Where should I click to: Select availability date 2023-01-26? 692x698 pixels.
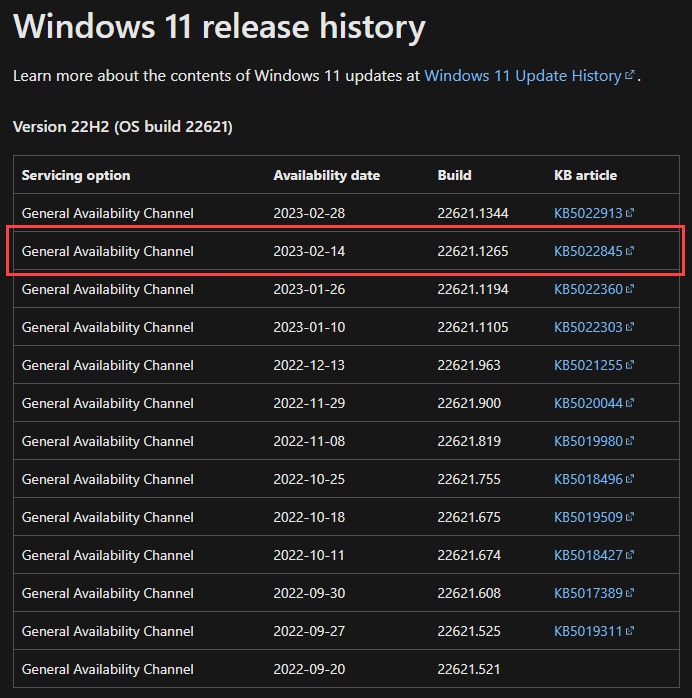click(x=309, y=289)
